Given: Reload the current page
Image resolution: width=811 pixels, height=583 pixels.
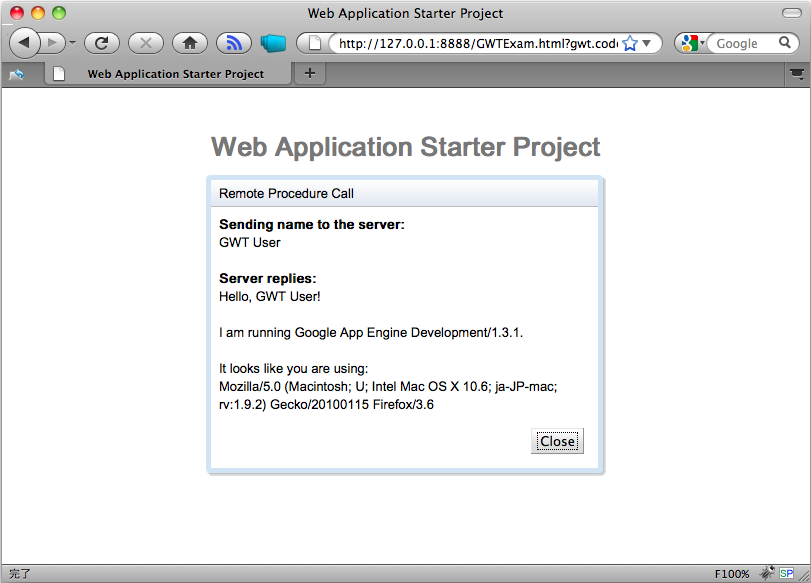Looking at the screenshot, I should coord(101,43).
